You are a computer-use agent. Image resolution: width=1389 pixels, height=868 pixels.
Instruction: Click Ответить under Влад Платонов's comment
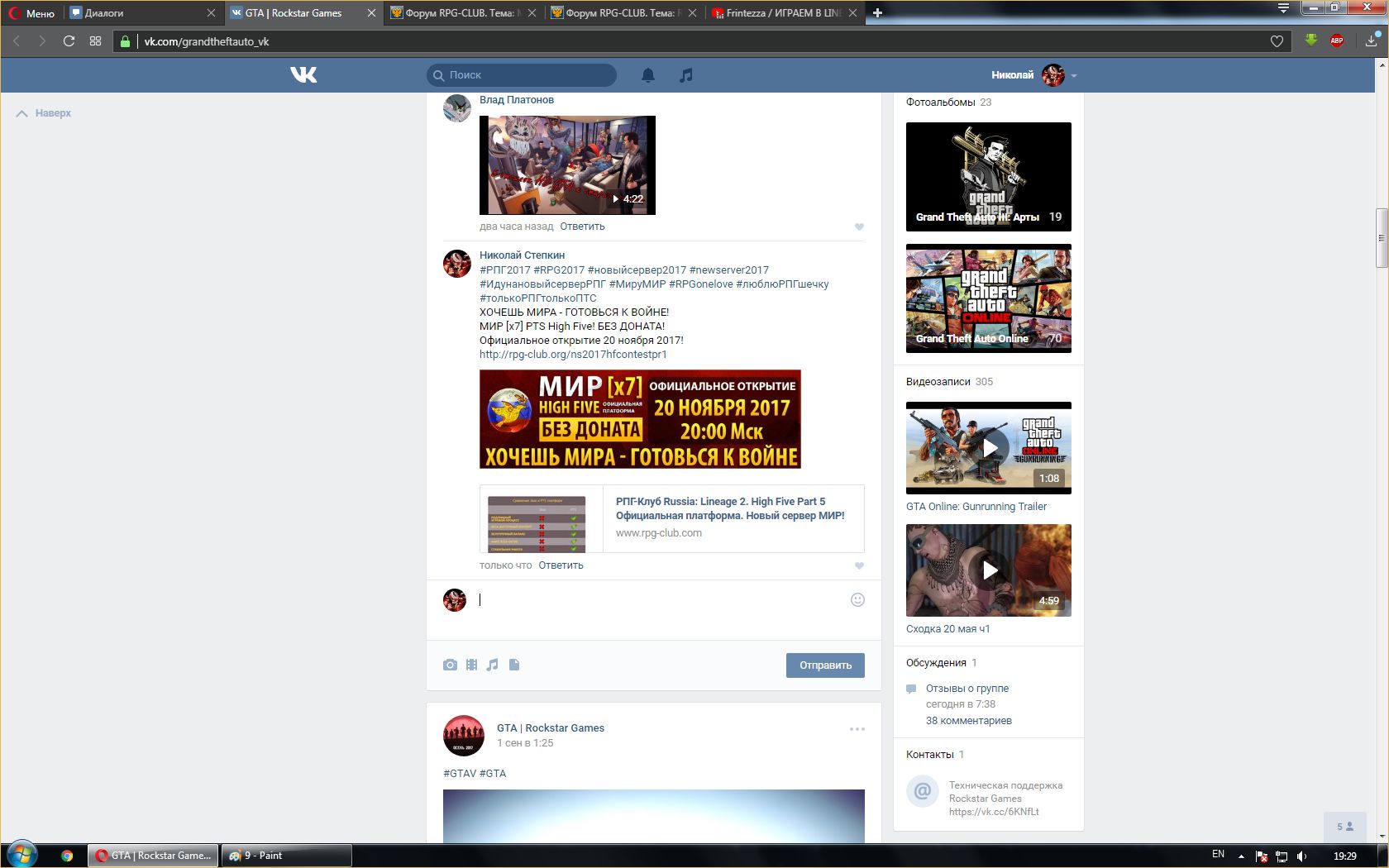coord(582,227)
